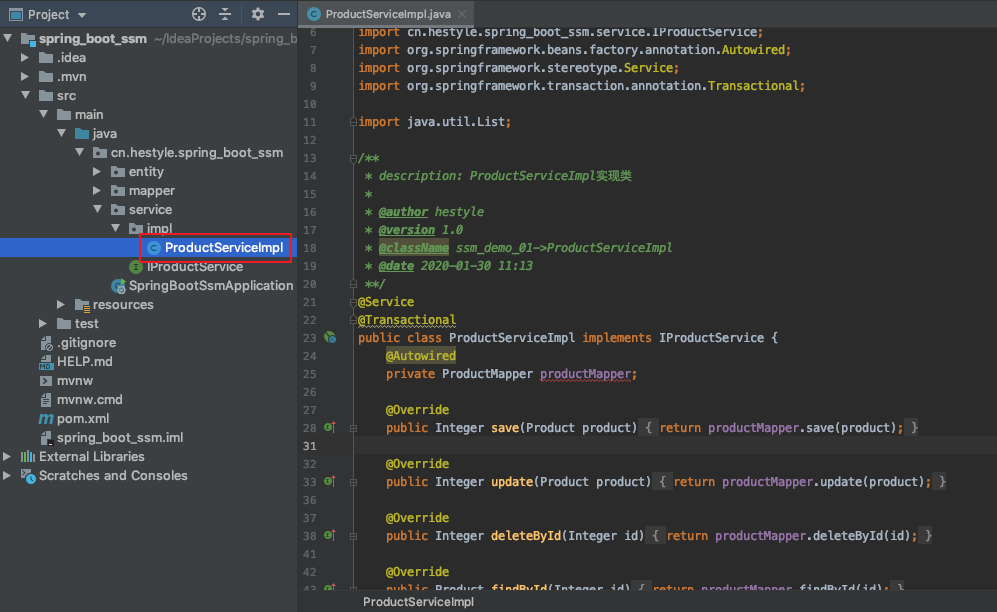Viewport: 997px width, 612px height.
Task: Select ProductServiceImpl class in tree
Action: coord(224,247)
